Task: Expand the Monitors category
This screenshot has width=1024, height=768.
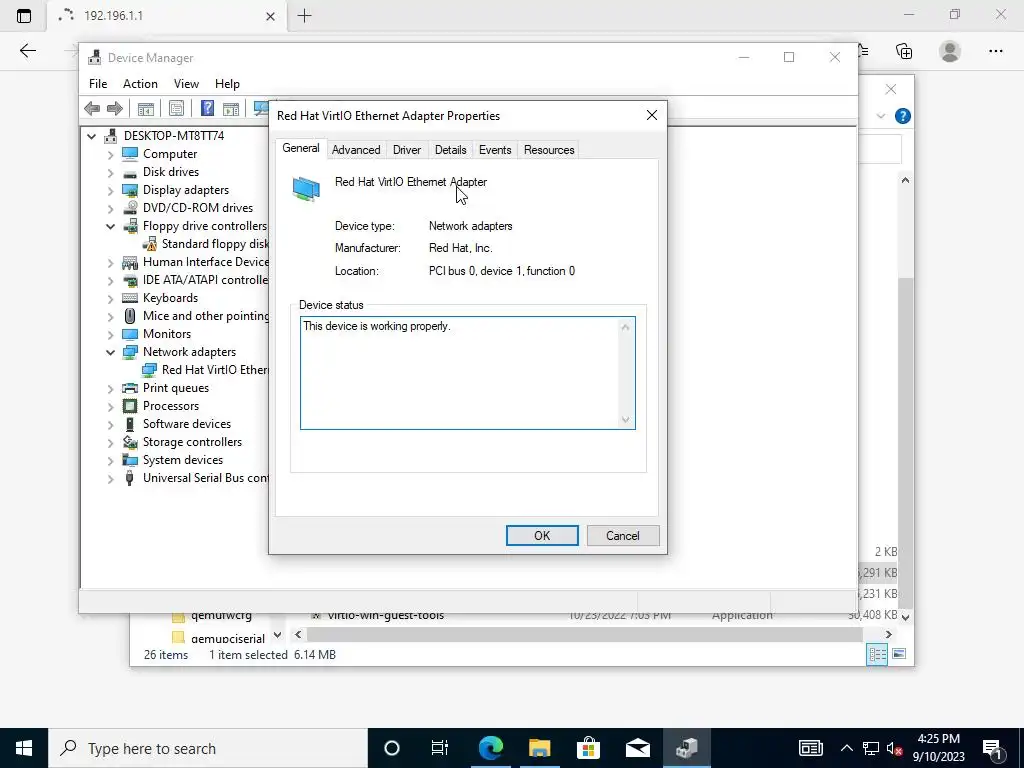Action: pos(110,334)
